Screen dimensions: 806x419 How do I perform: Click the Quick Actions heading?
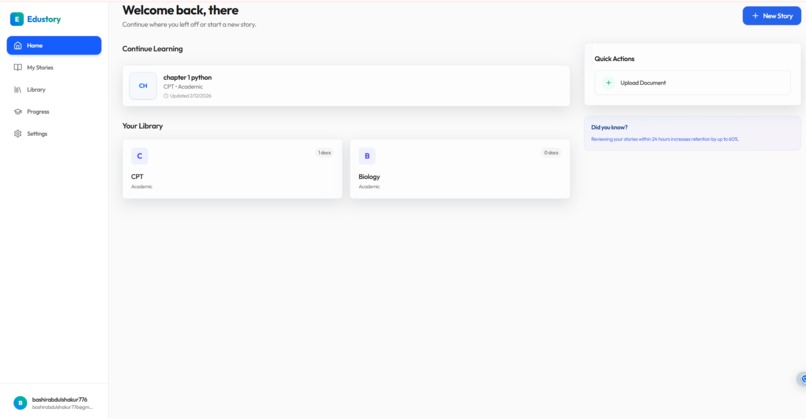pyautogui.click(x=614, y=59)
